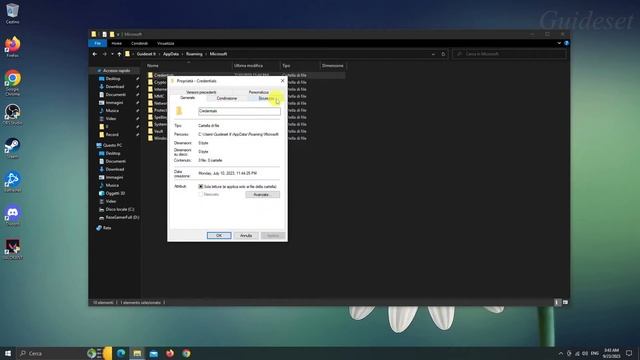640x360 pixels.
Task: Expand the ribbon with chevron
Action: coord(559,43)
